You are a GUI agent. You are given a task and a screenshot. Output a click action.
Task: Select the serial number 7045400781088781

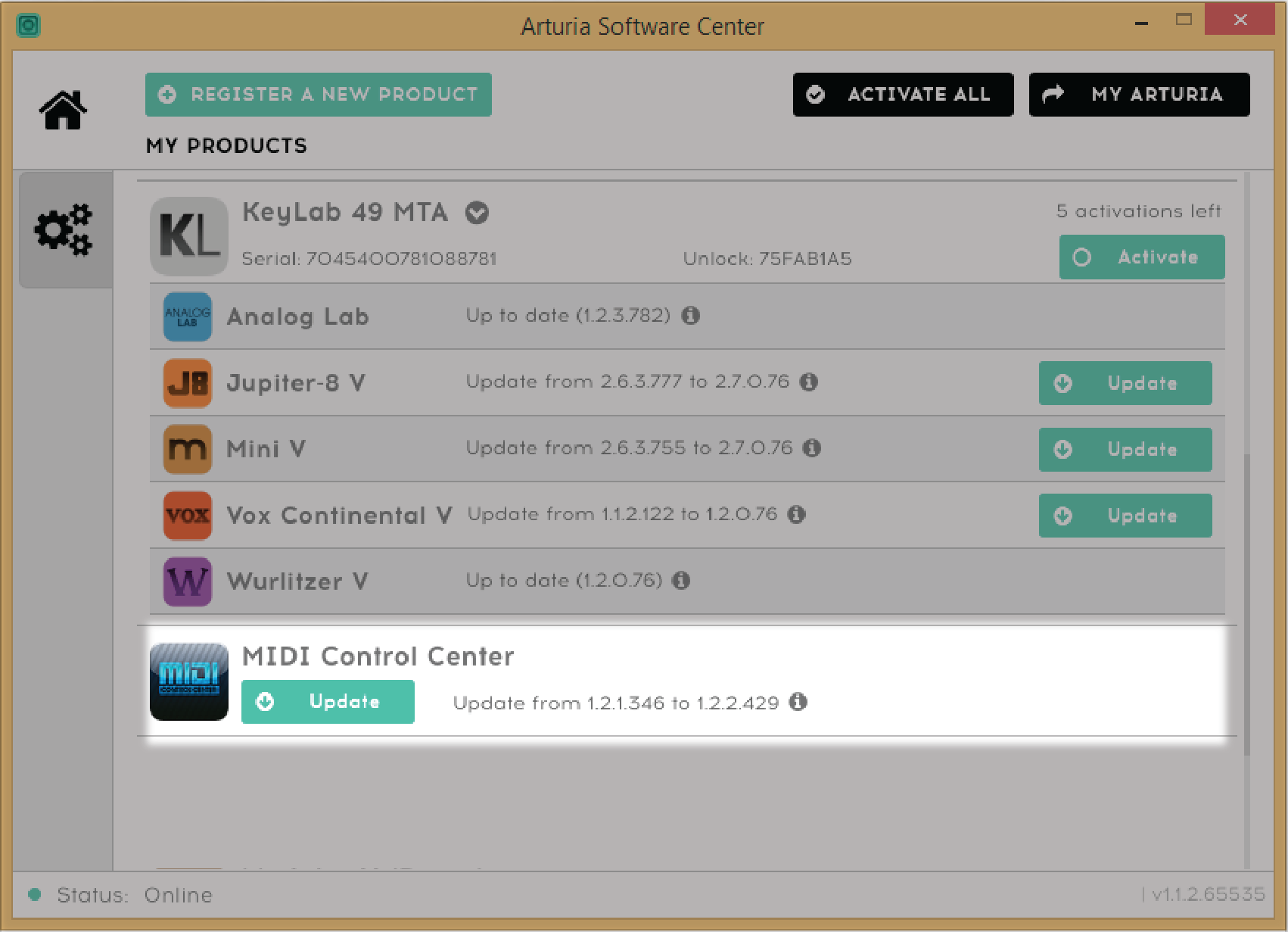pyautogui.click(x=401, y=259)
